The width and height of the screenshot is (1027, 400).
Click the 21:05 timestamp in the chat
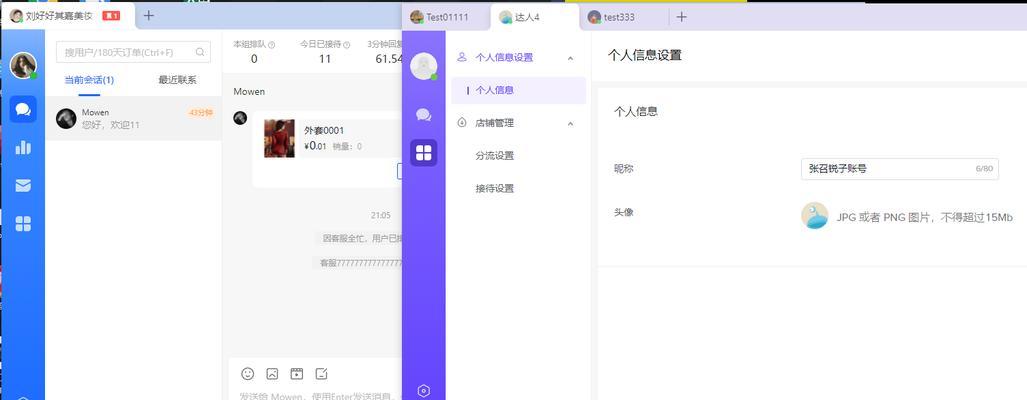(381, 215)
